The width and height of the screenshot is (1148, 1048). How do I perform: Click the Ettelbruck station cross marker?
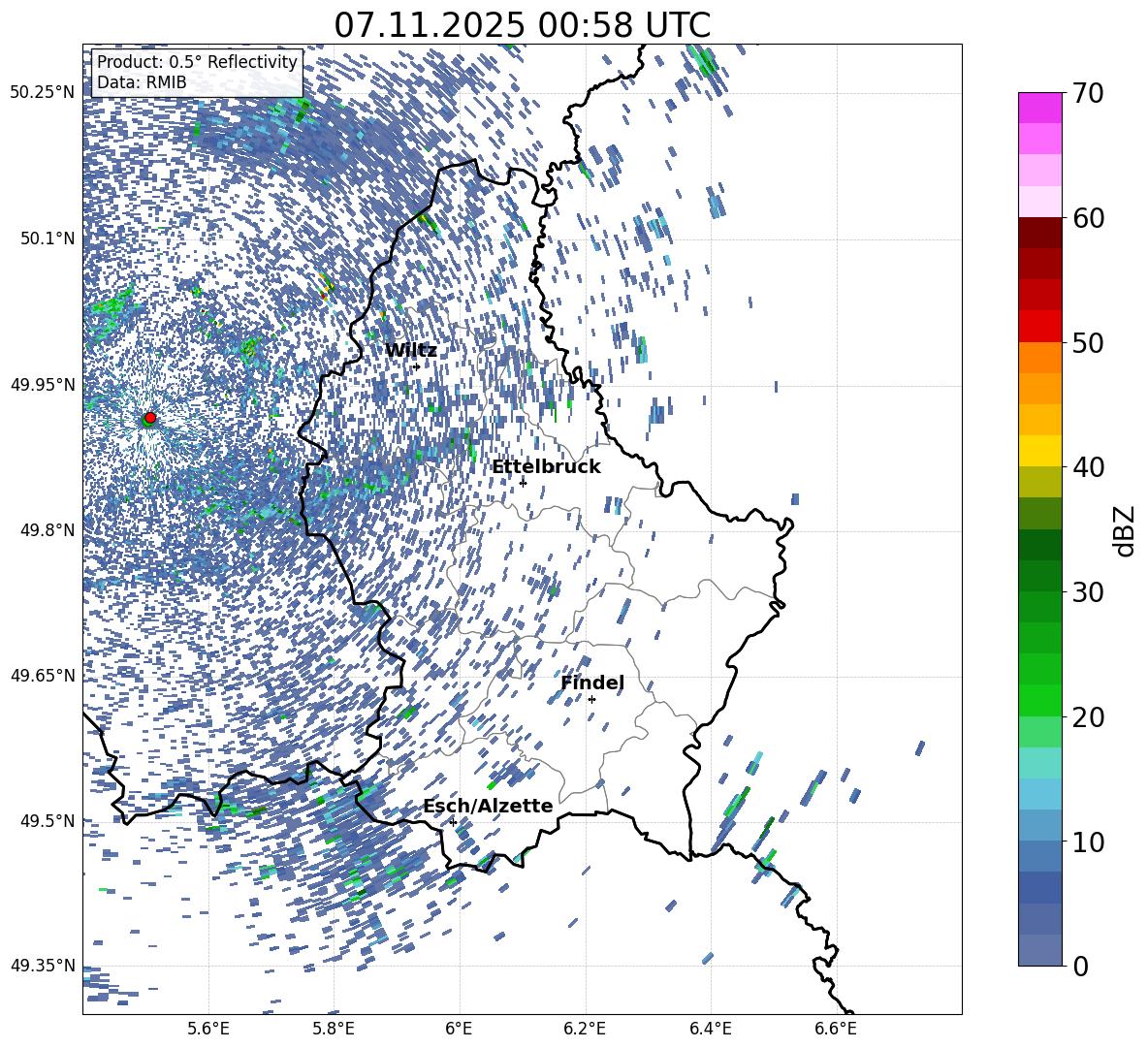[523, 482]
